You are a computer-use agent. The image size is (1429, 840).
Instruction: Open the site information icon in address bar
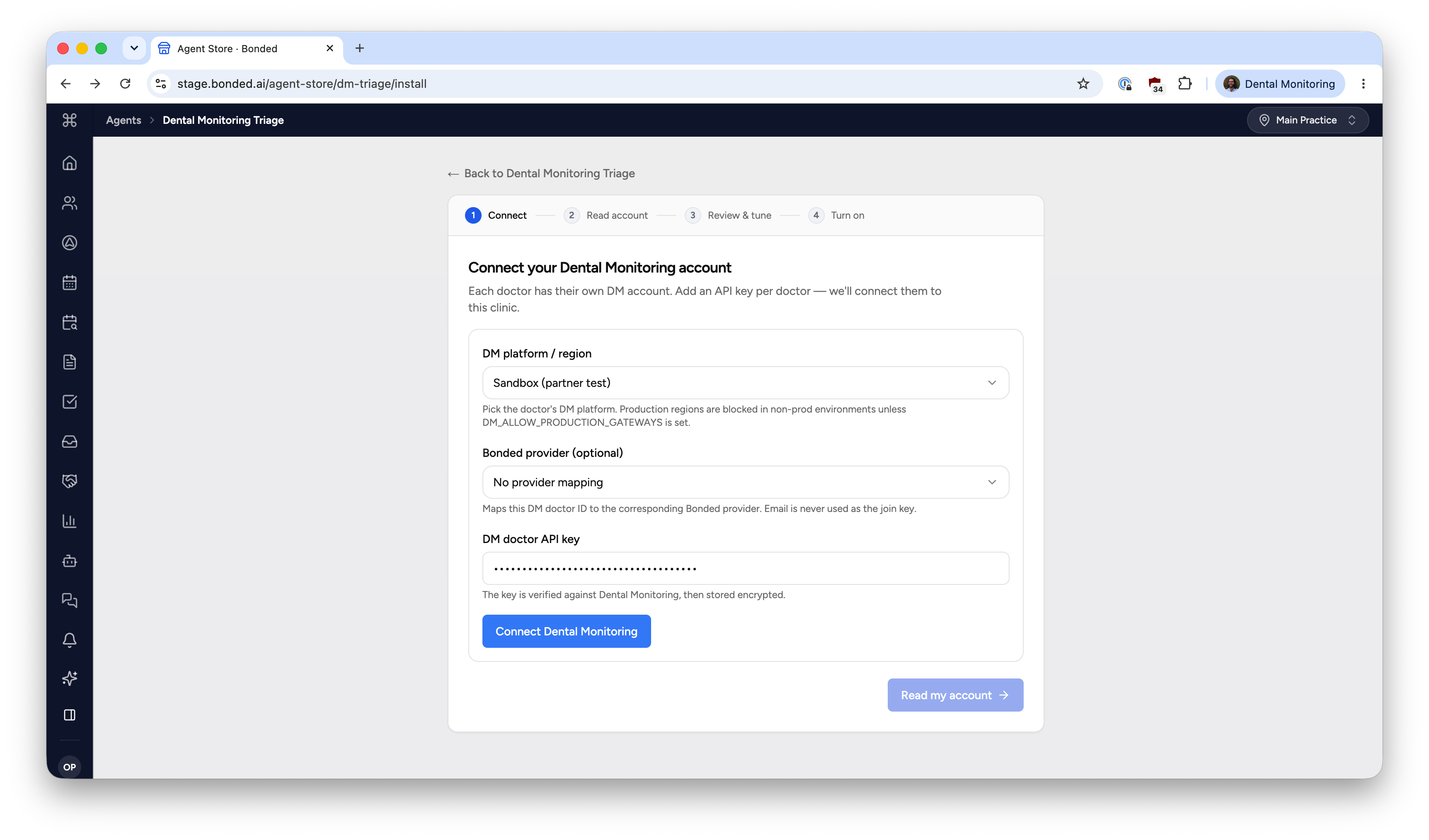pyautogui.click(x=161, y=84)
